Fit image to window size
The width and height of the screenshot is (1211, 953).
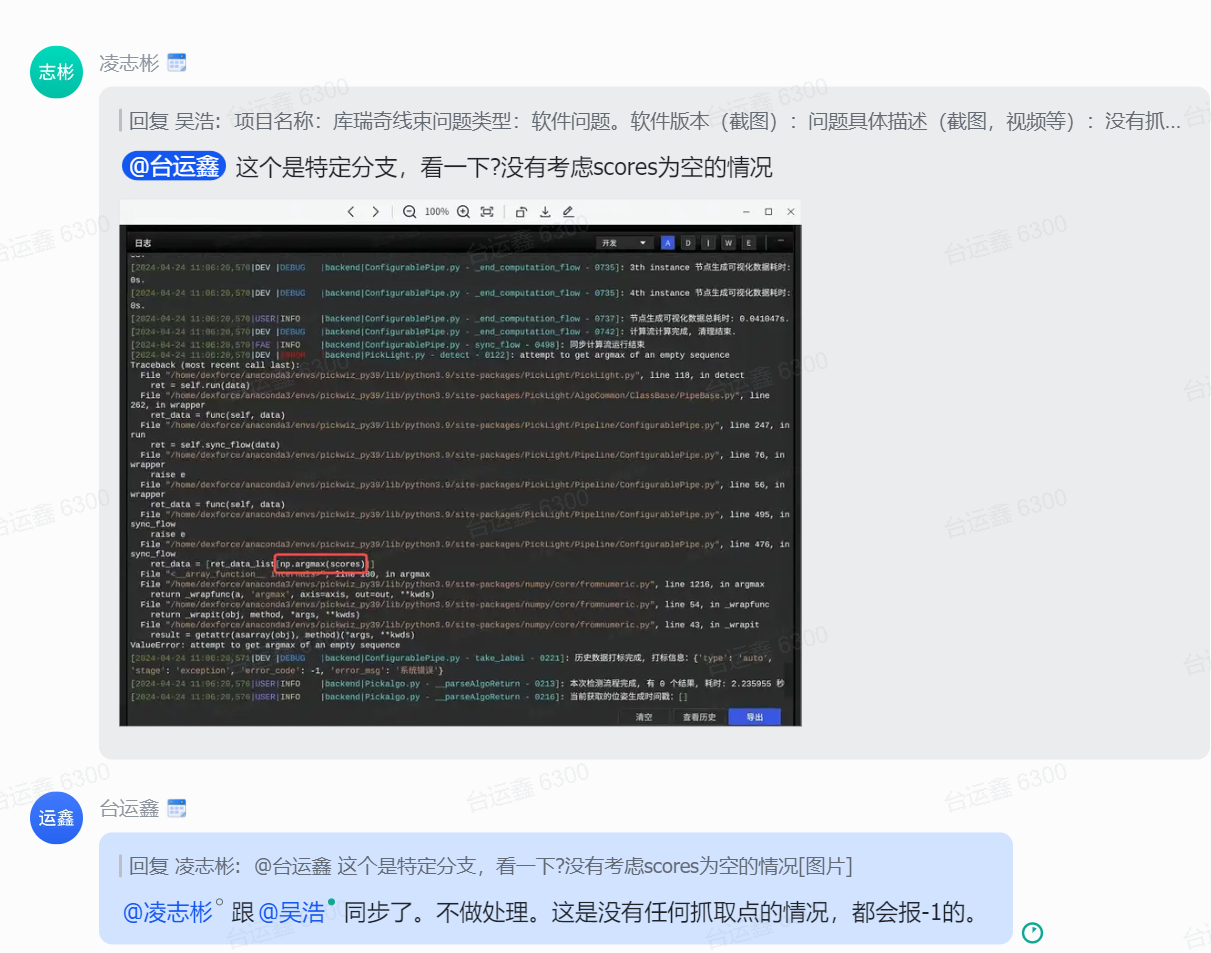(487, 212)
